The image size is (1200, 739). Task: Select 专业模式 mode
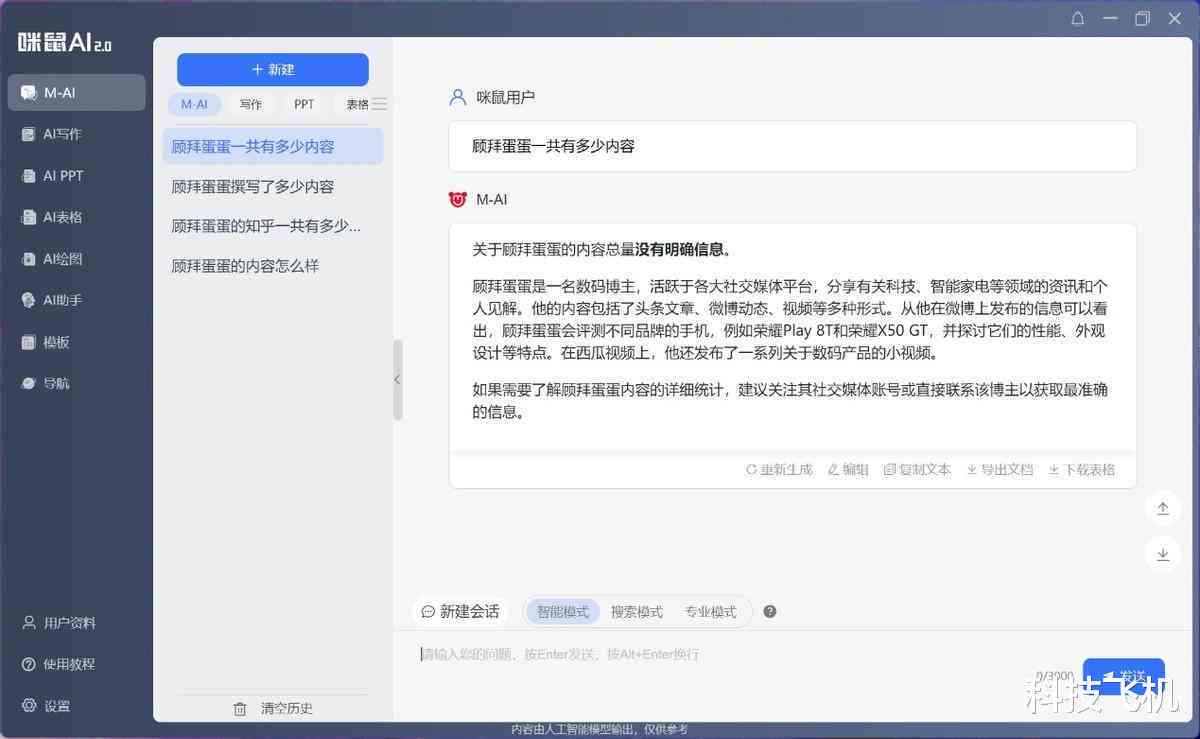pyautogui.click(x=710, y=611)
